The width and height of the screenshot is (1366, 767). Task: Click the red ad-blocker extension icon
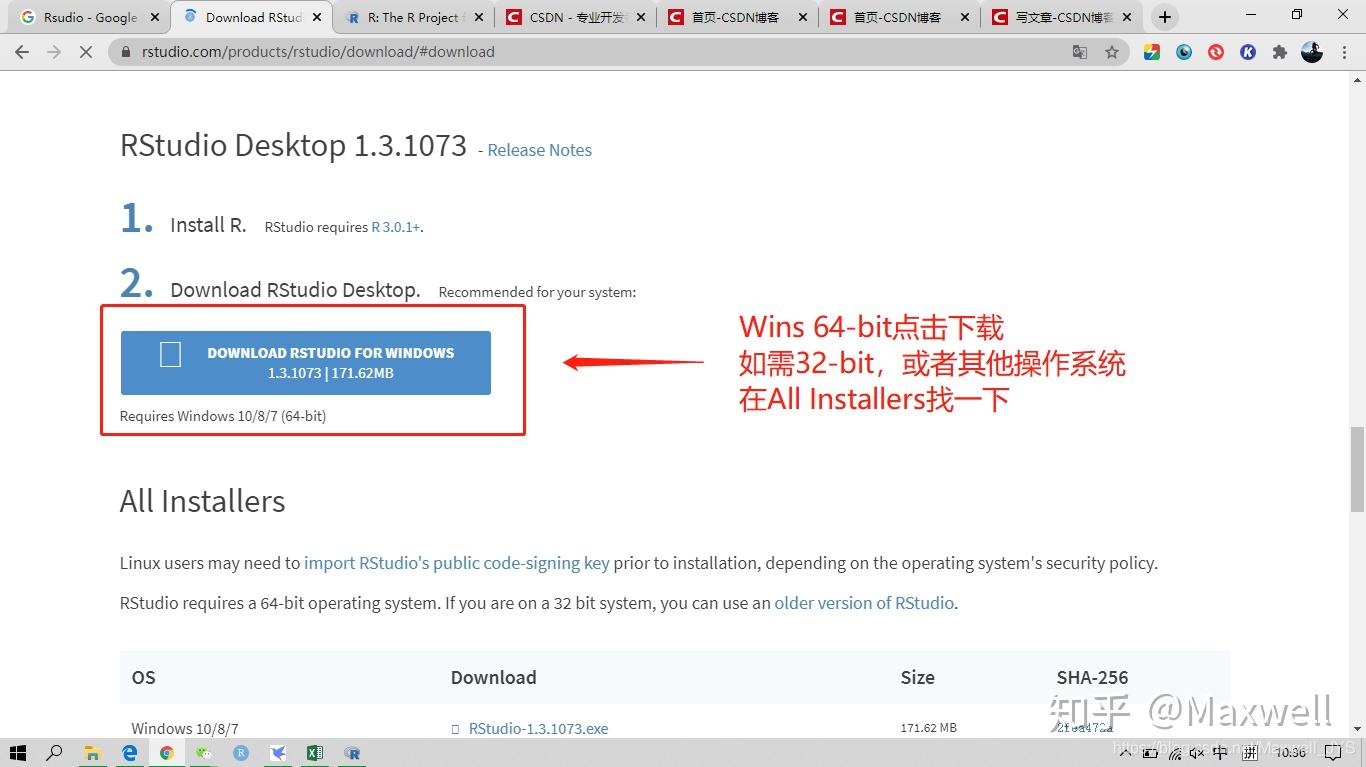(1215, 52)
